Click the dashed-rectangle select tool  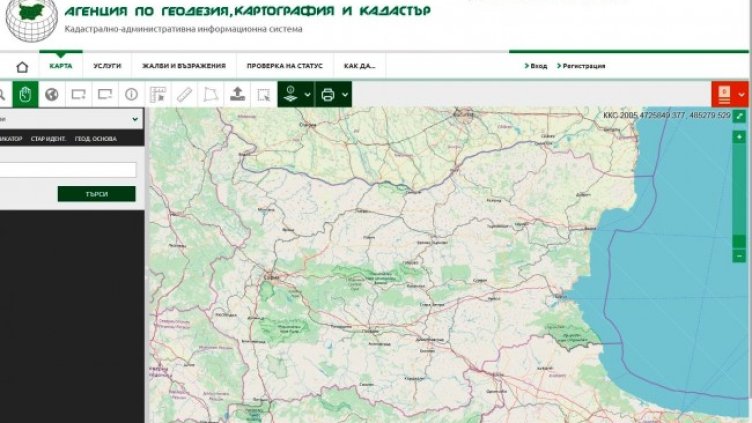click(264, 94)
